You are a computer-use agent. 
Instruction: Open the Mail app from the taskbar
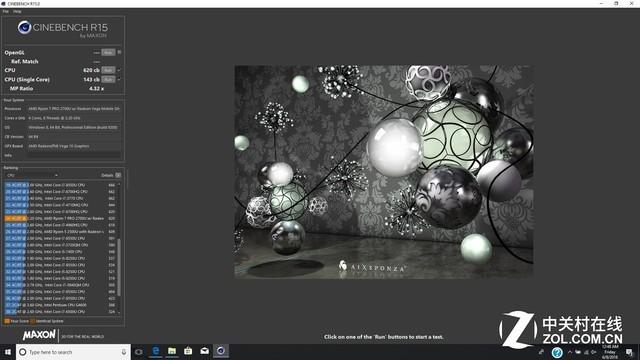pyautogui.click(x=204, y=351)
